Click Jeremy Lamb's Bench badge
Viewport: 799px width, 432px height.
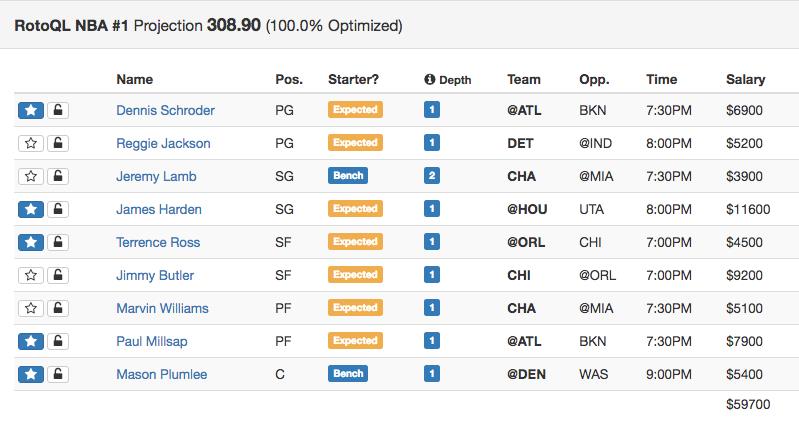[x=348, y=176]
